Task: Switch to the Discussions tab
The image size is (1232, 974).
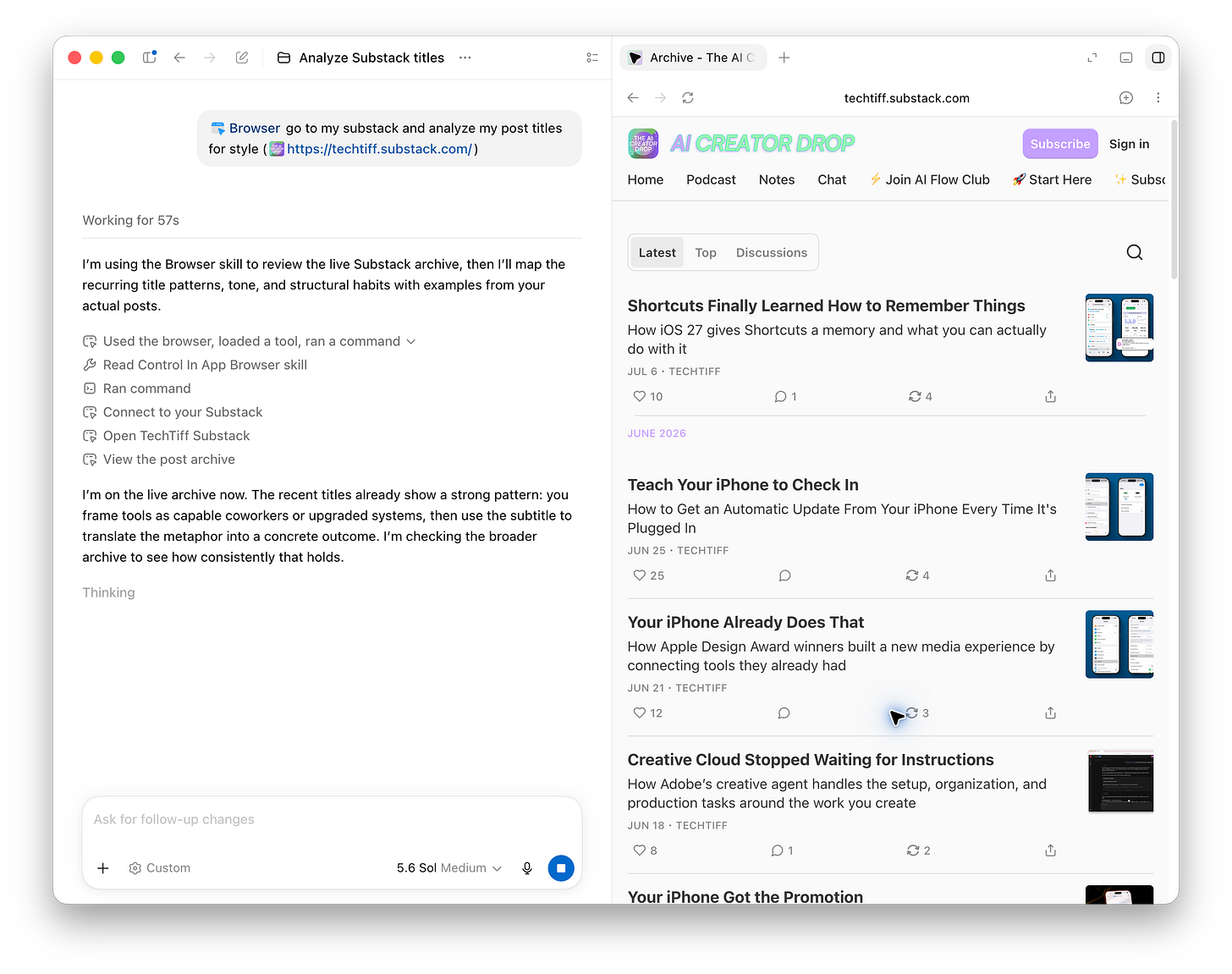Action: click(x=772, y=252)
